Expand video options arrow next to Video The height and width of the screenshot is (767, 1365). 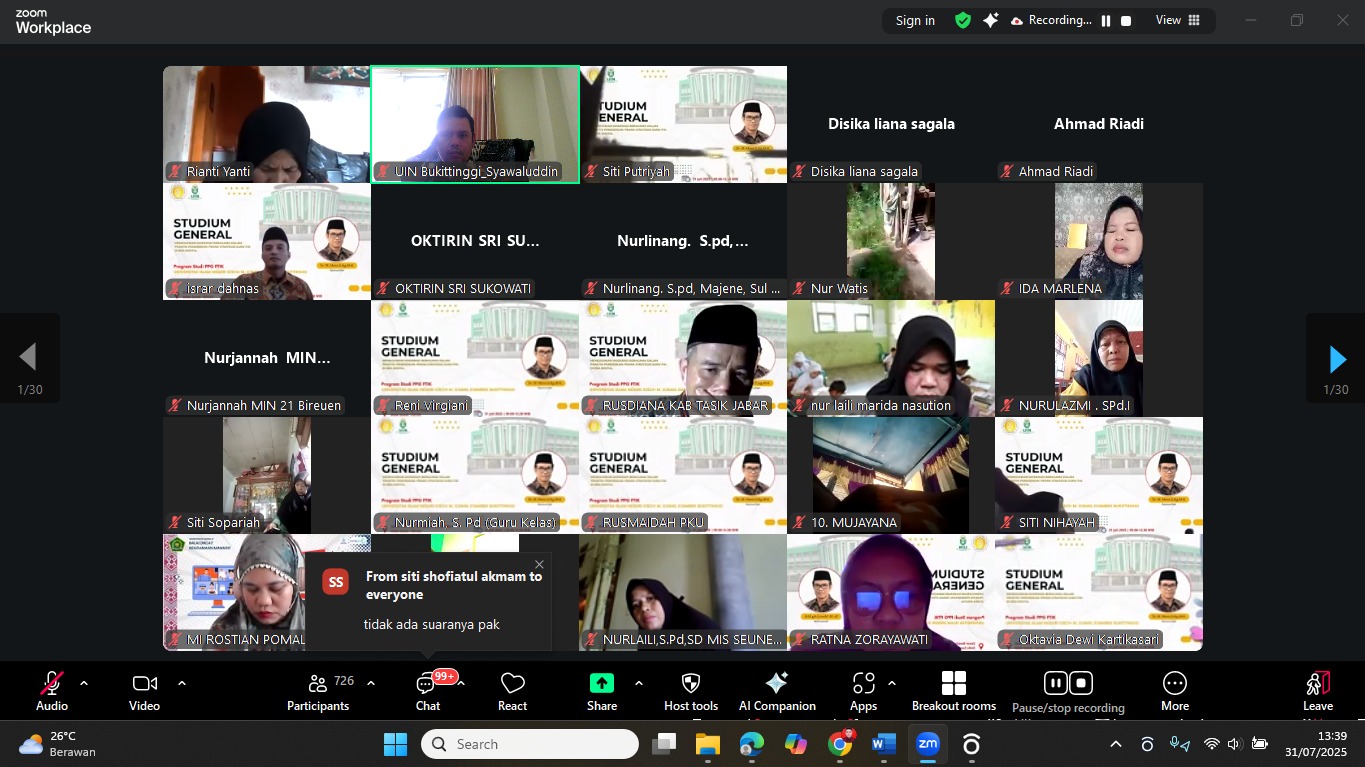click(x=182, y=684)
